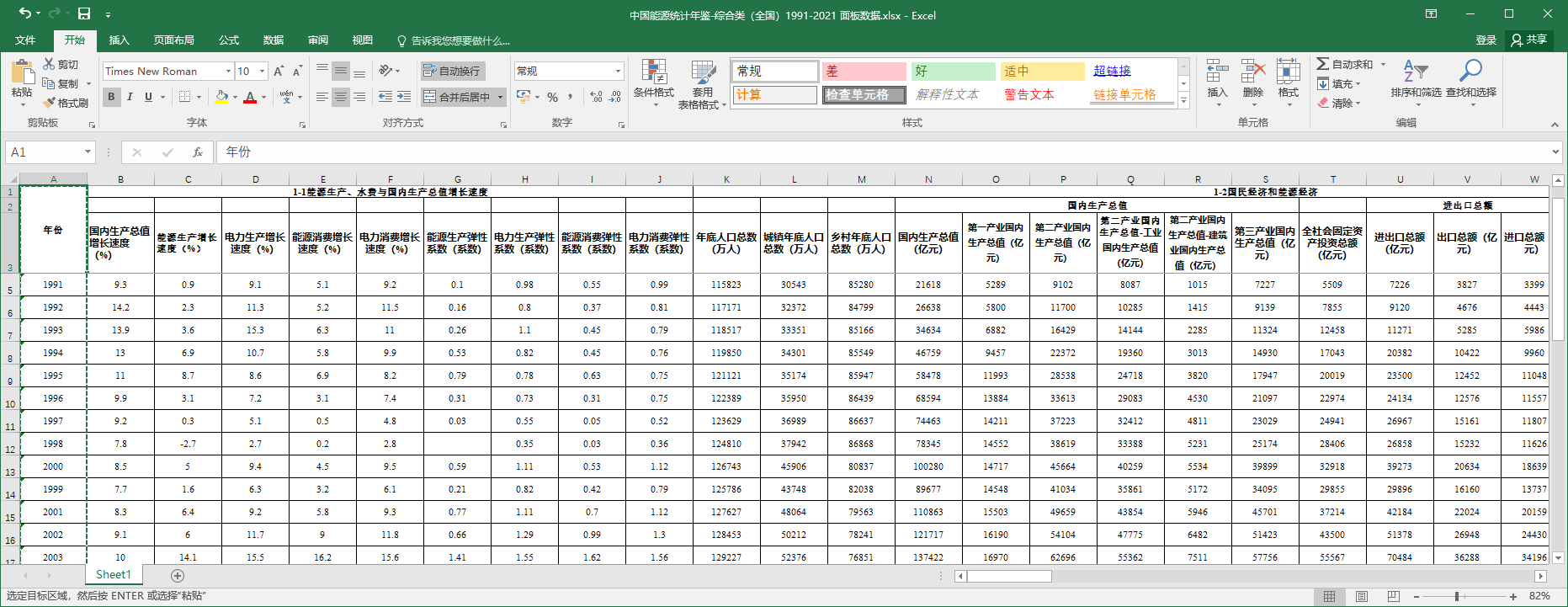Screen dimensions: 1568x607
Task: Toggle Wrap Text (自动换行)
Action: 452,71
